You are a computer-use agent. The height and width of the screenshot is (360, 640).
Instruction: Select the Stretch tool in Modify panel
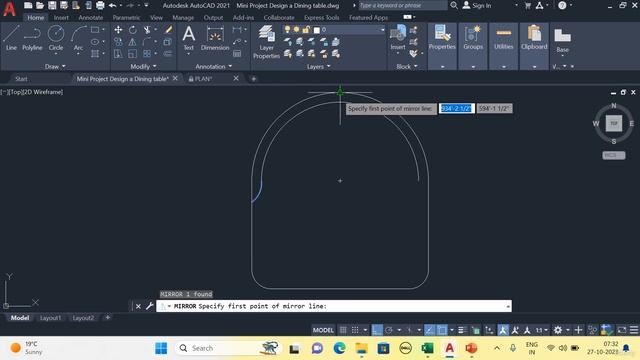point(118,53)
